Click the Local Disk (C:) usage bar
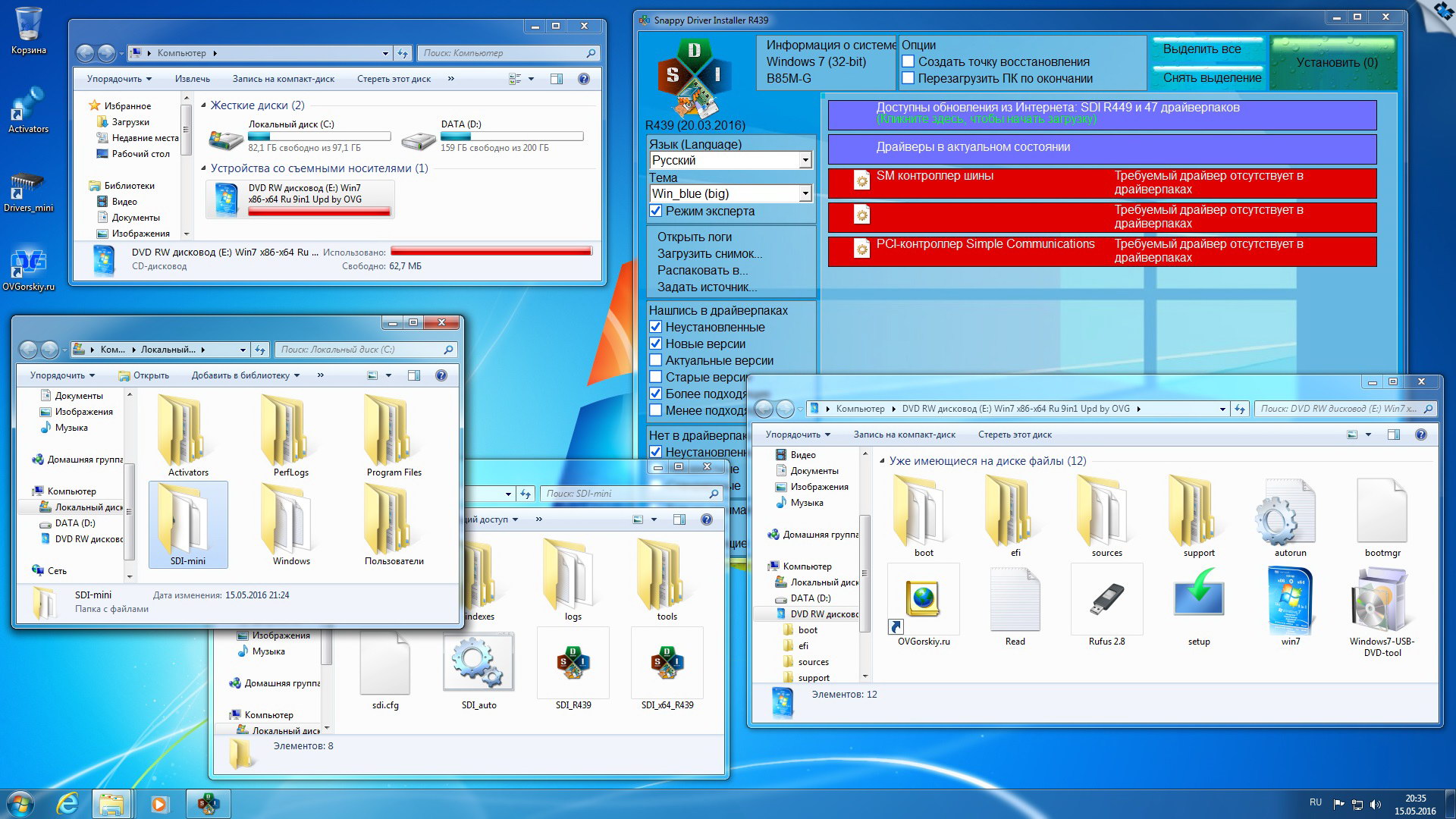 tap(319, 136)
